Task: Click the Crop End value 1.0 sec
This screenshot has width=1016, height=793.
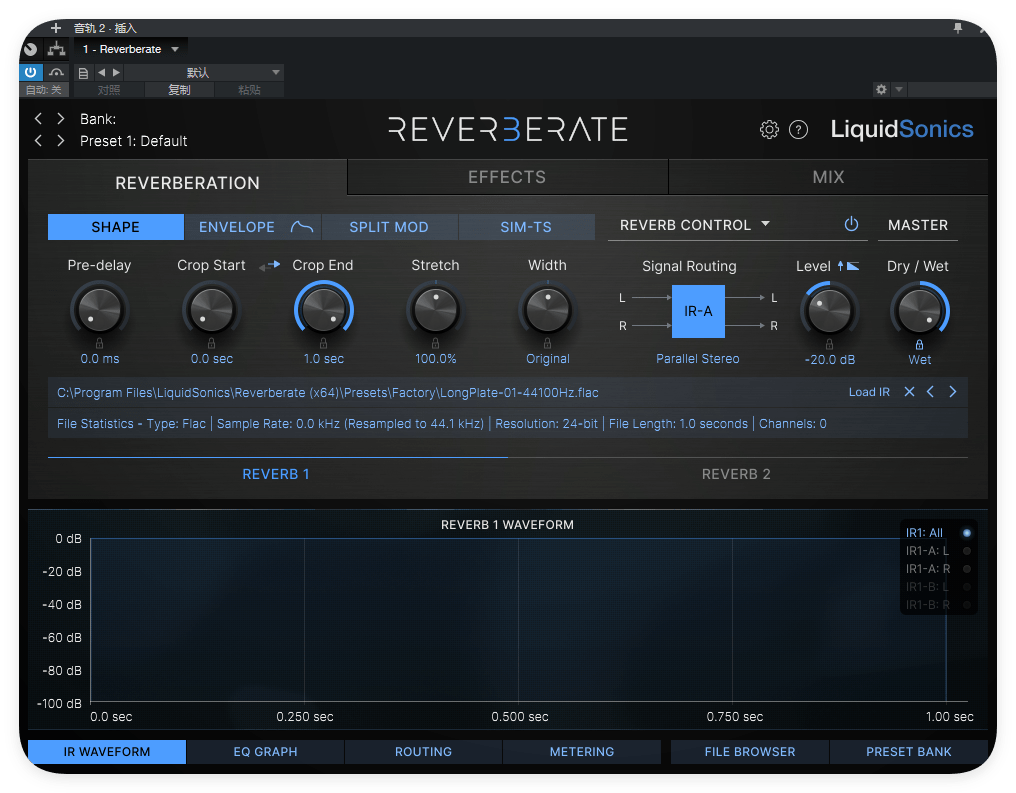Action: [324, 358]
